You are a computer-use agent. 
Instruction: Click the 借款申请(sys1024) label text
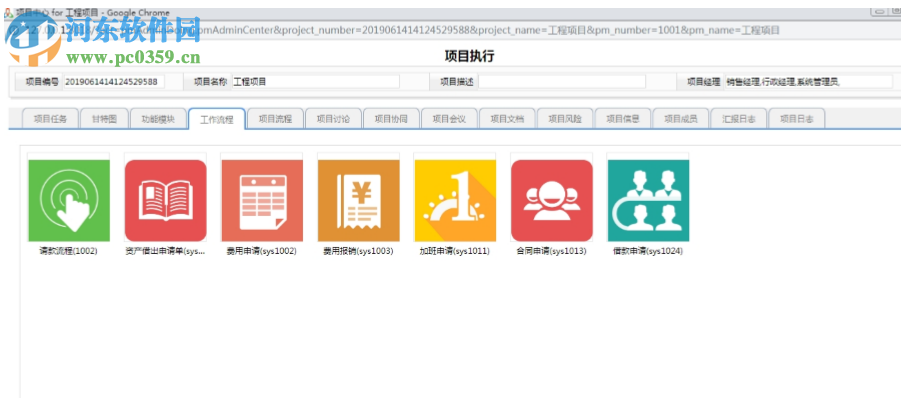pos(648,251)
